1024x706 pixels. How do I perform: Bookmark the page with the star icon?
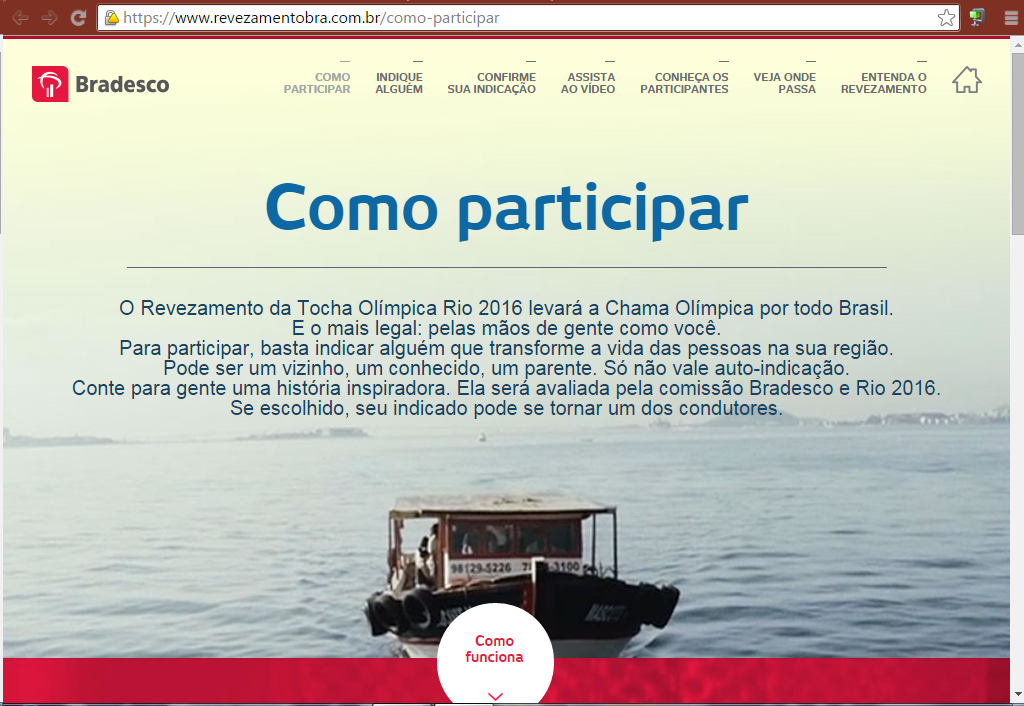[946, 18]
